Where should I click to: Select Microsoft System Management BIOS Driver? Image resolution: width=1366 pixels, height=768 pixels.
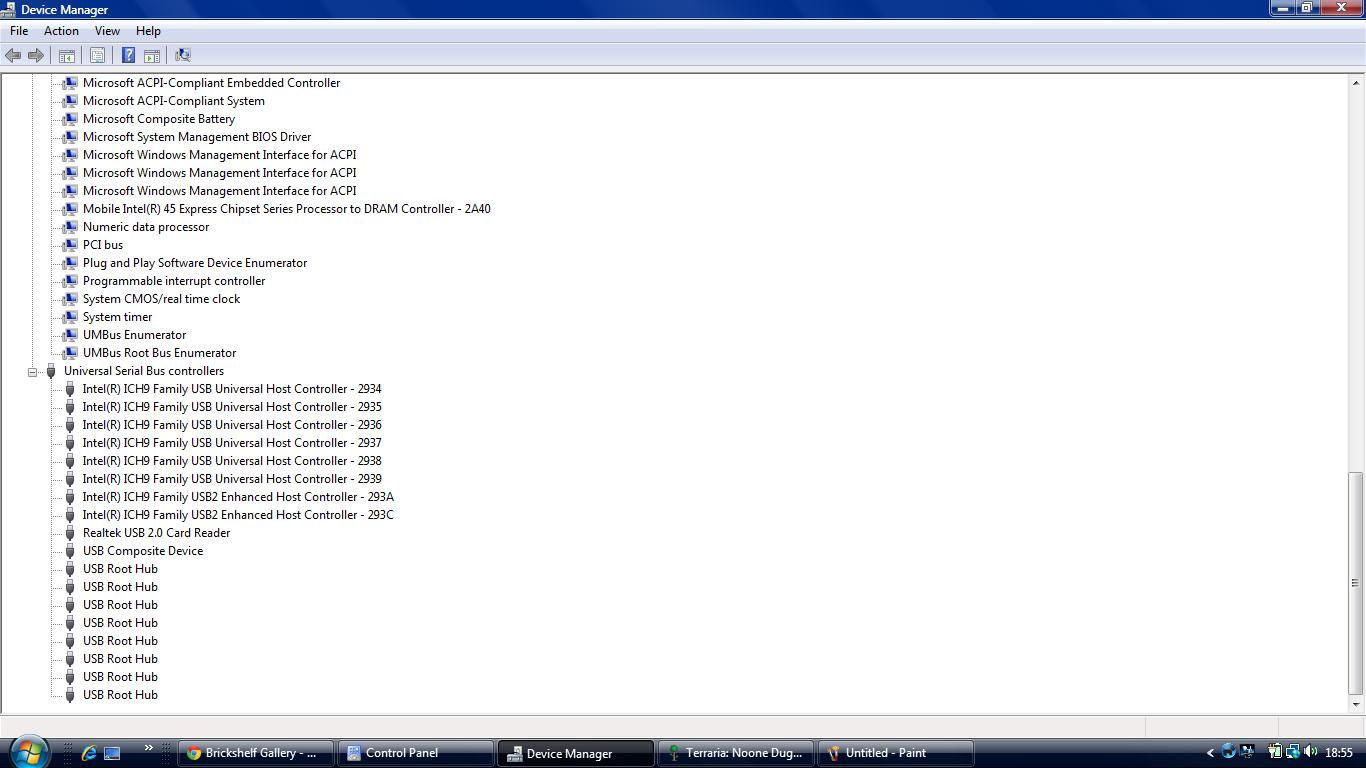point(197,137)
